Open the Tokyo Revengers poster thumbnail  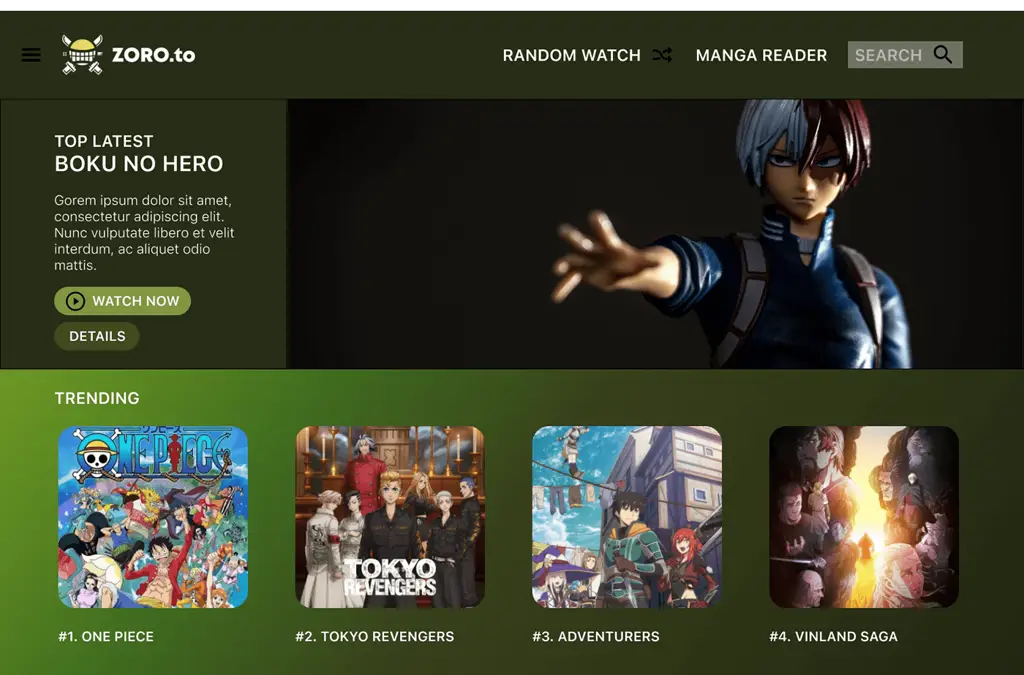(390, 517)
